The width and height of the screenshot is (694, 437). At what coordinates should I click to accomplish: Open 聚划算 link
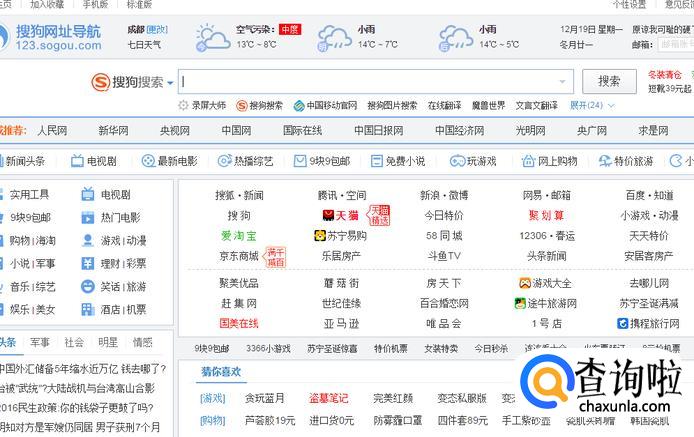[547, 216]
